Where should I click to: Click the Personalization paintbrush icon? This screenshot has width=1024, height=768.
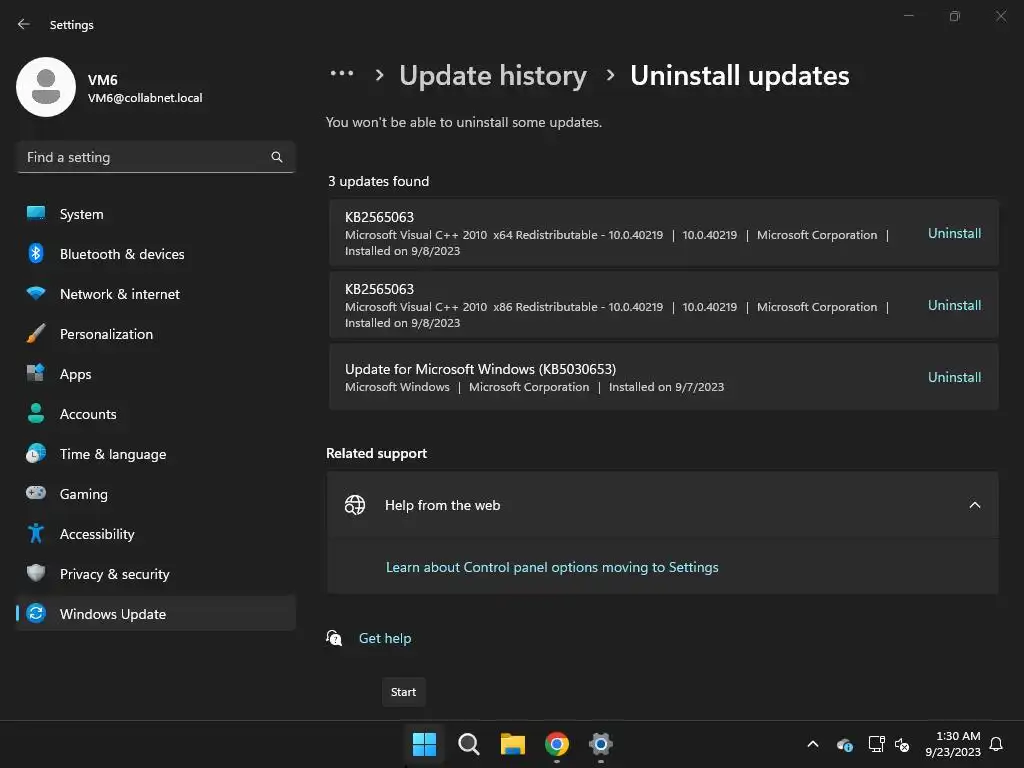(x=36, y=334)
